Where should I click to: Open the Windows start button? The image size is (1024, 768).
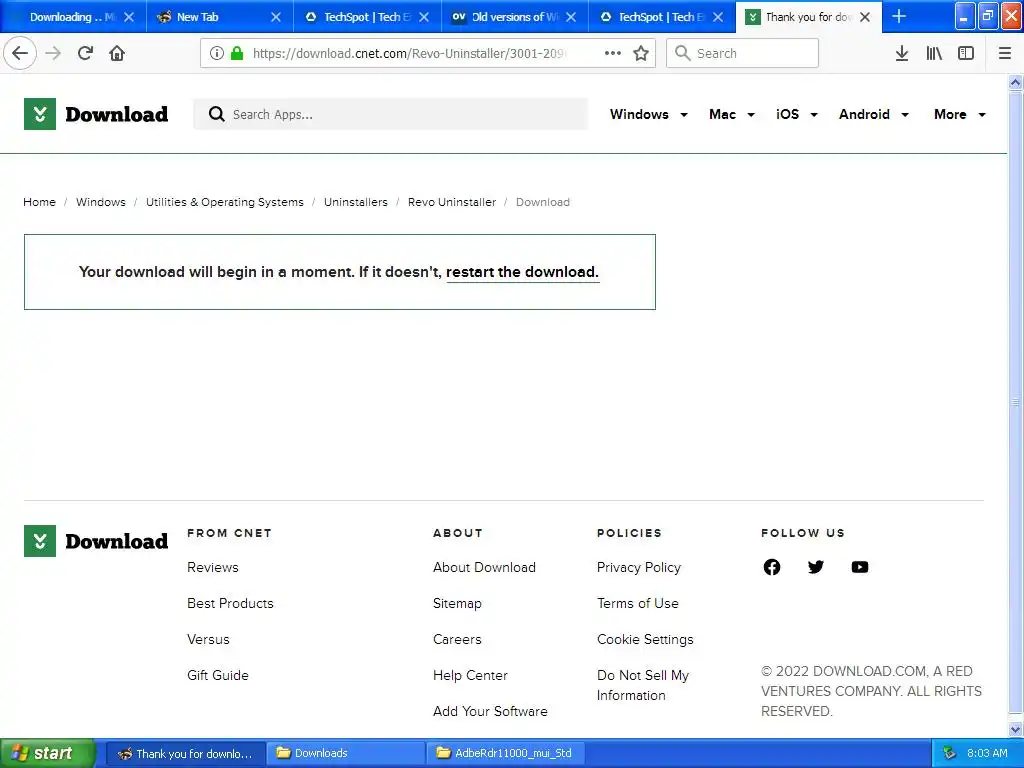pyautogui.click(x=47, y=753)
